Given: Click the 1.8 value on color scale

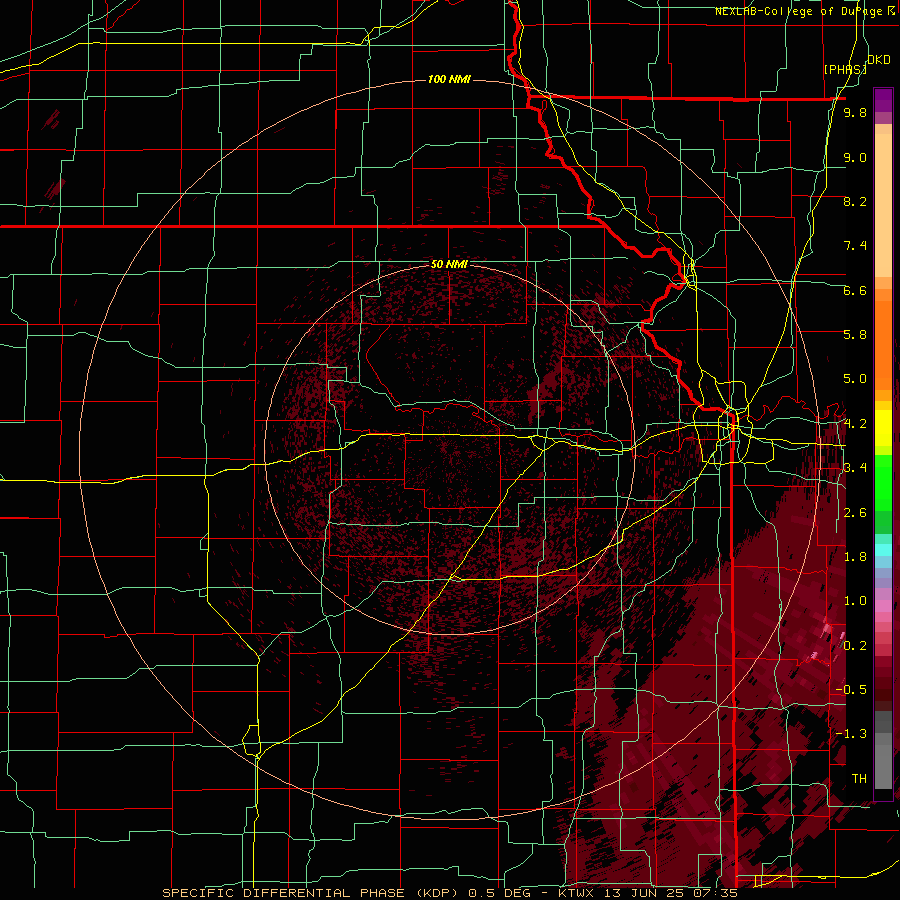Looking at the screenshot, I should click(855, 557).
